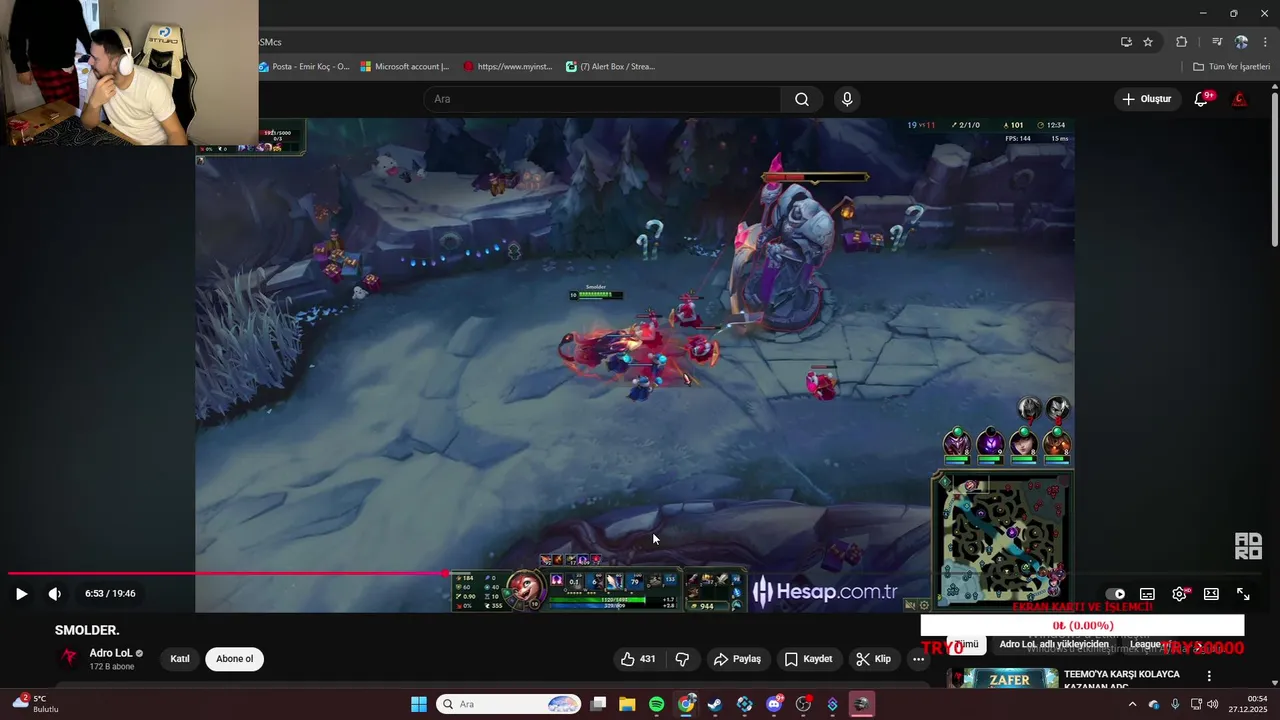Image resolution: width=1280 pixels, height=720 pixels.
Task: Click the SMOLDER. video title text
Action: 87,630
